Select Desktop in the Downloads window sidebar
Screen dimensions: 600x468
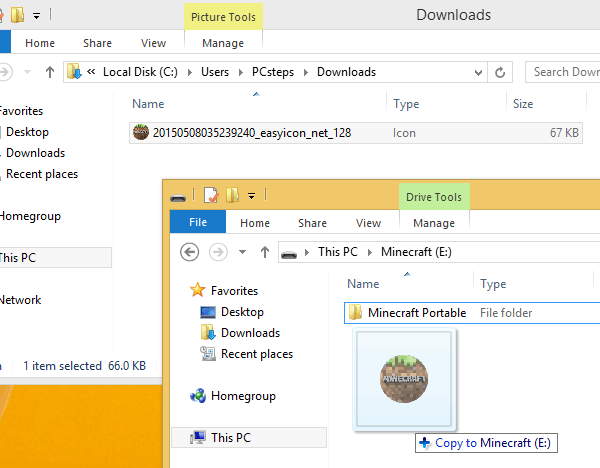(28, 132)
